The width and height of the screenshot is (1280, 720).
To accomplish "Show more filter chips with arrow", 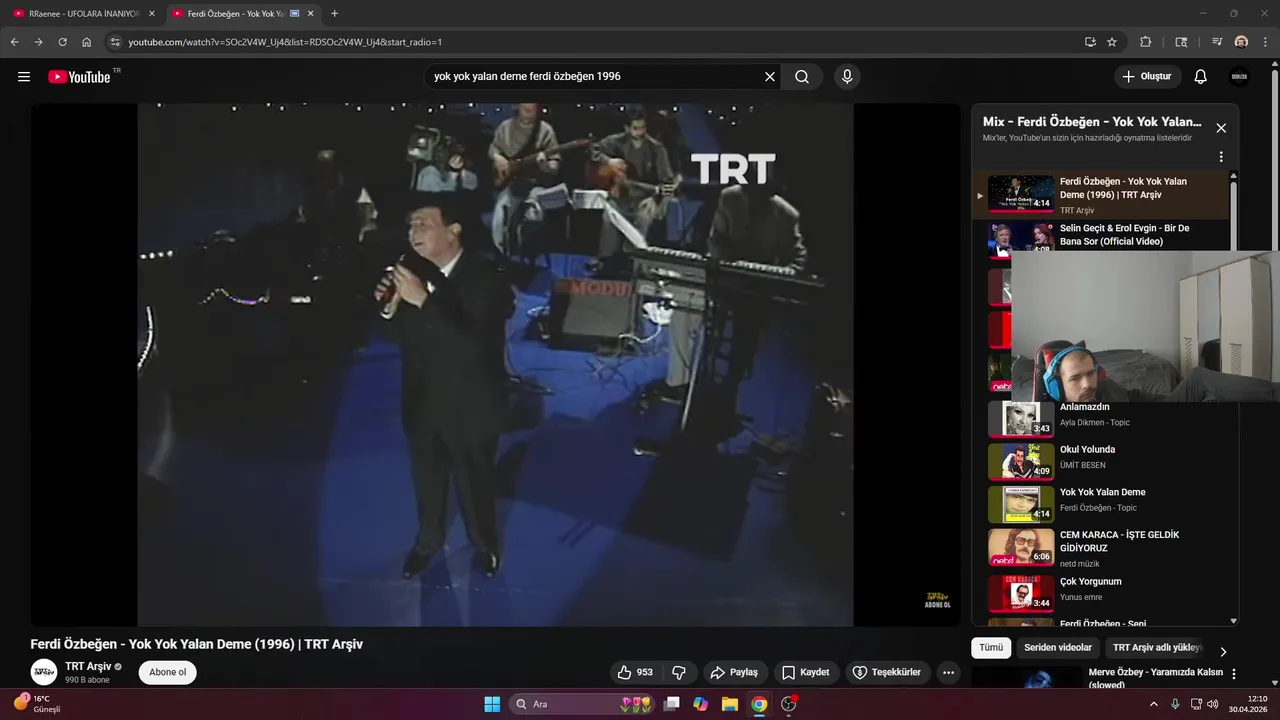I will (x=1222, y=651).
